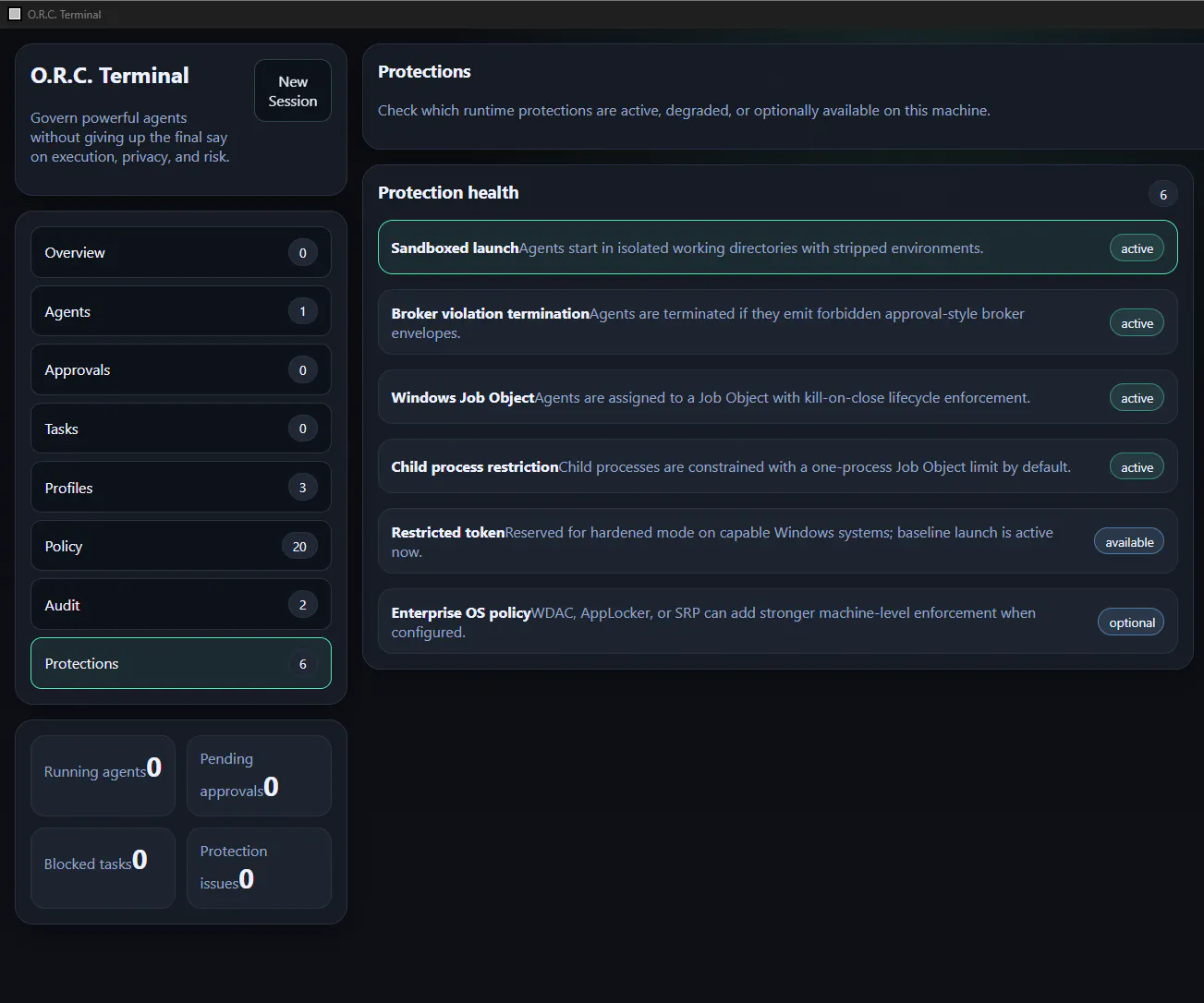Click the available badge on Restricted token

(1129, 542)
